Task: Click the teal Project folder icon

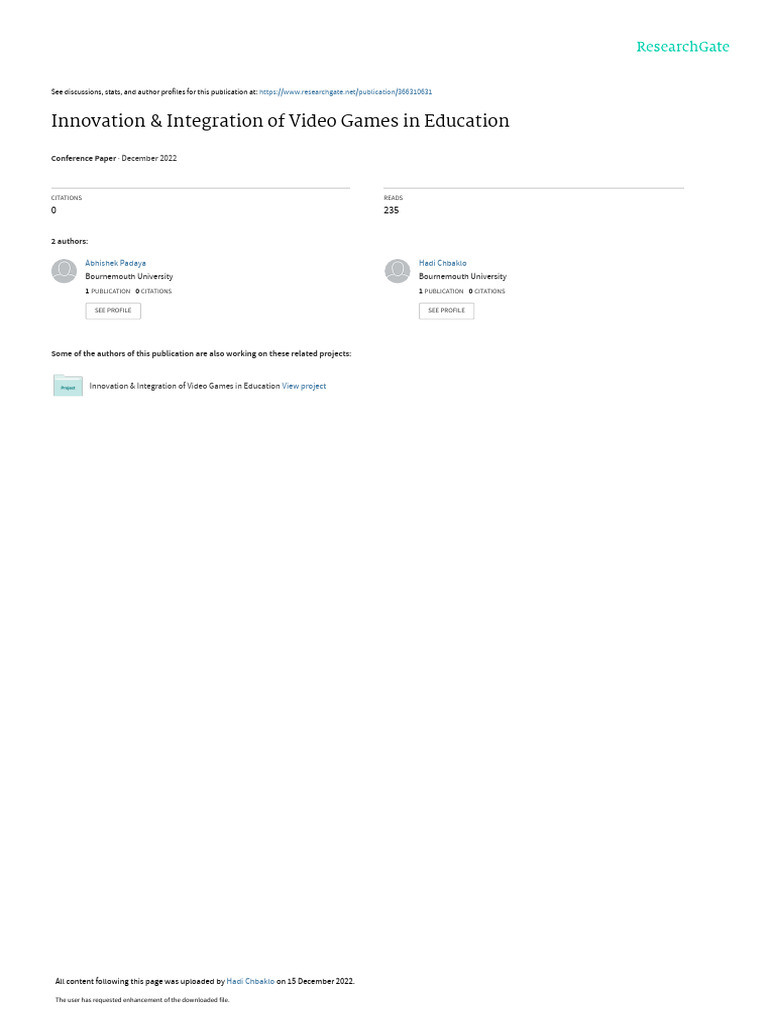Action: coord(68,385)
